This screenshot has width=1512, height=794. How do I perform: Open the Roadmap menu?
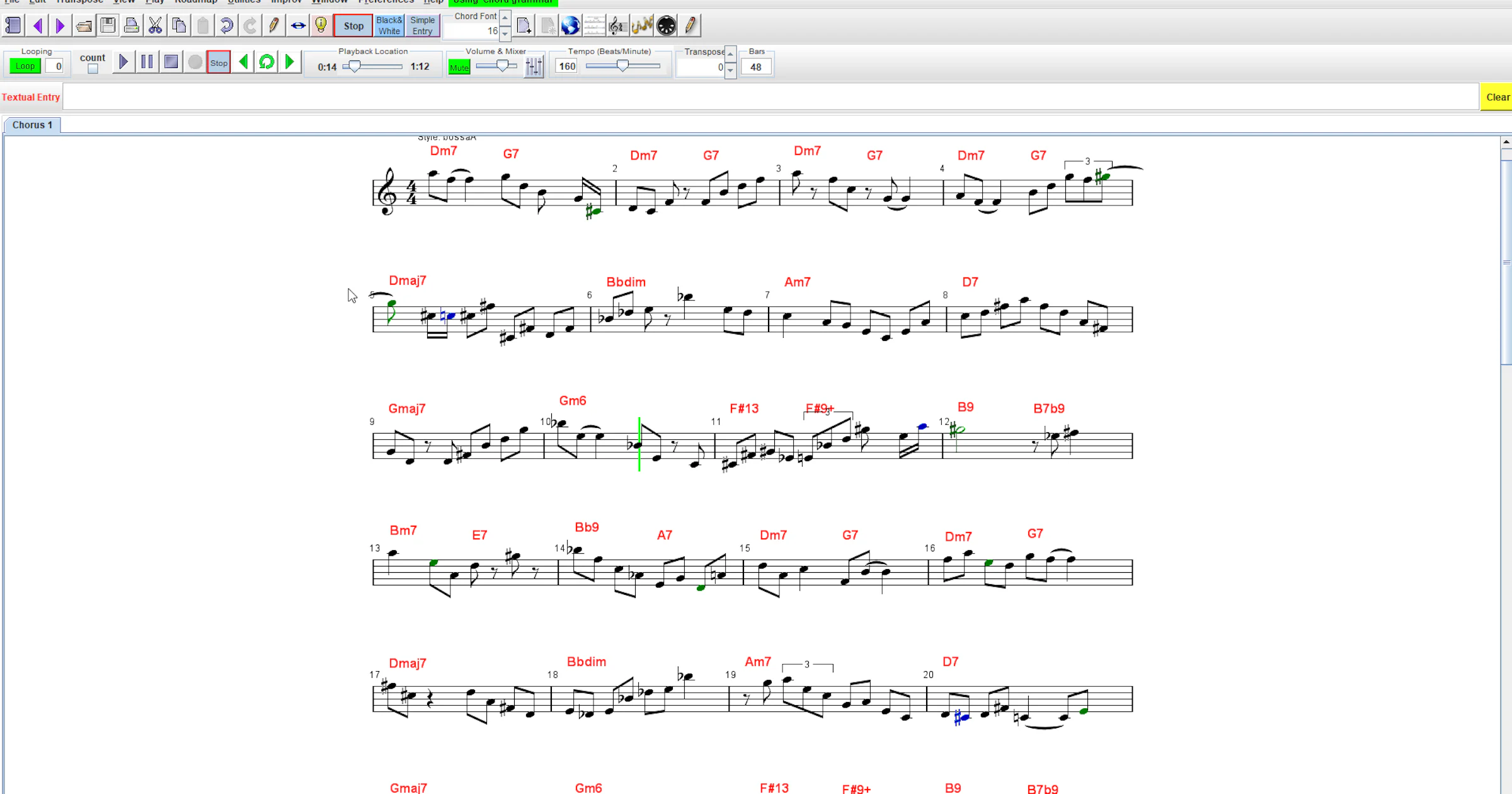click(x=196, y=2)
